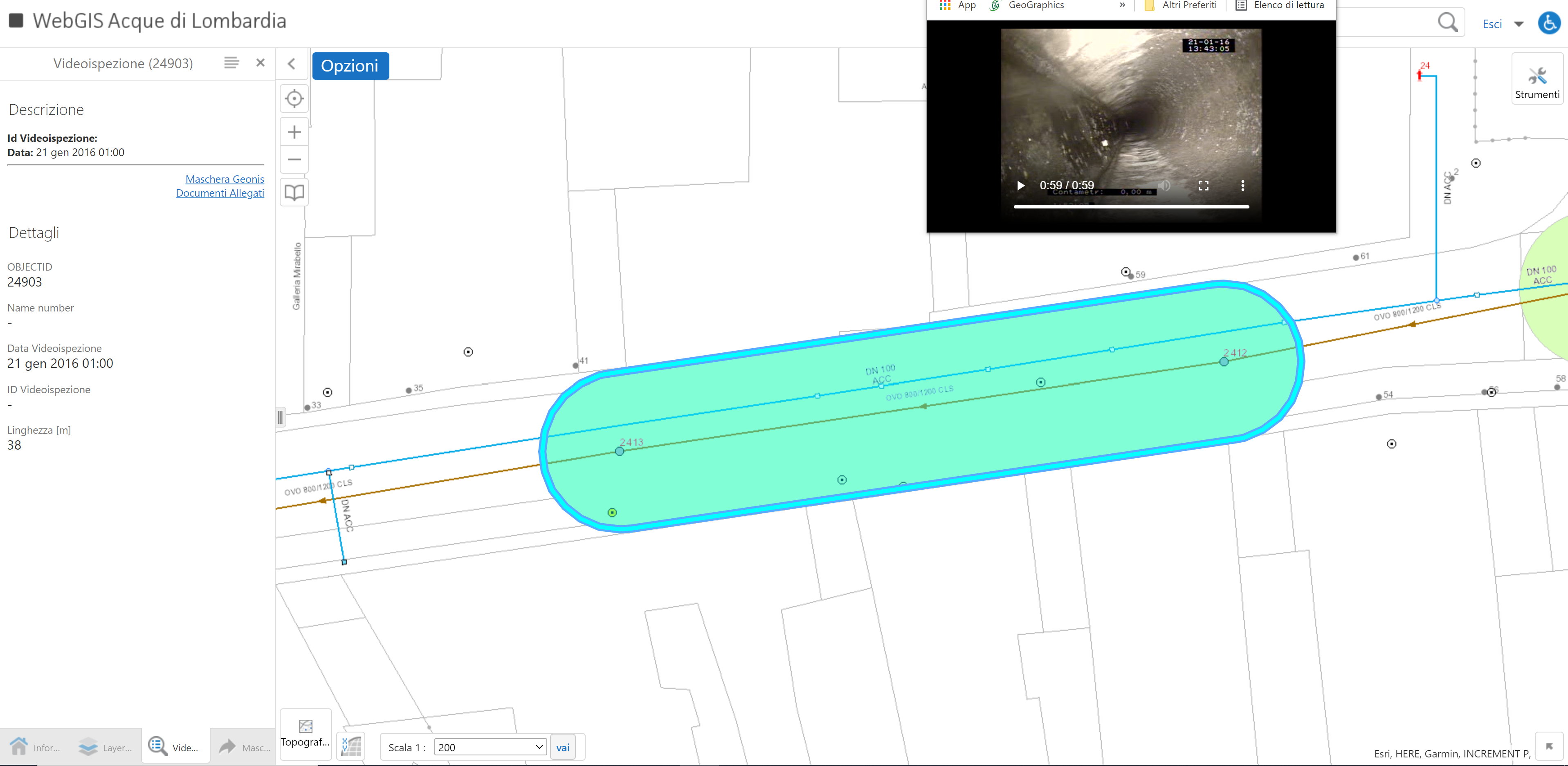Click the search magnifier icon

tap(1447, 22)
